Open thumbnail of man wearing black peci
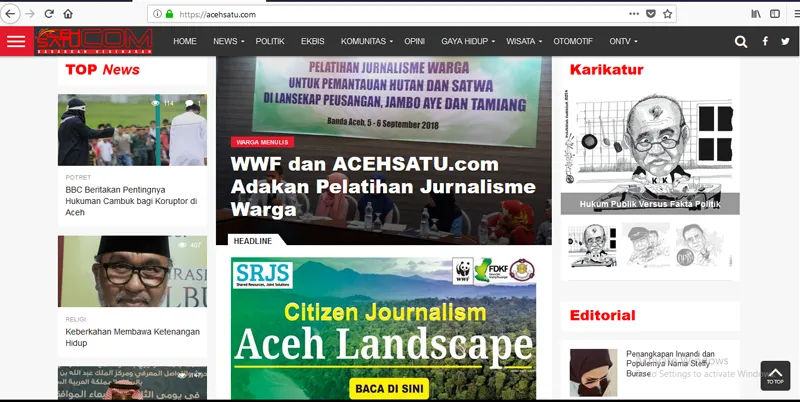Viewport: 800px width, 402px height. (x=132, y=271)
